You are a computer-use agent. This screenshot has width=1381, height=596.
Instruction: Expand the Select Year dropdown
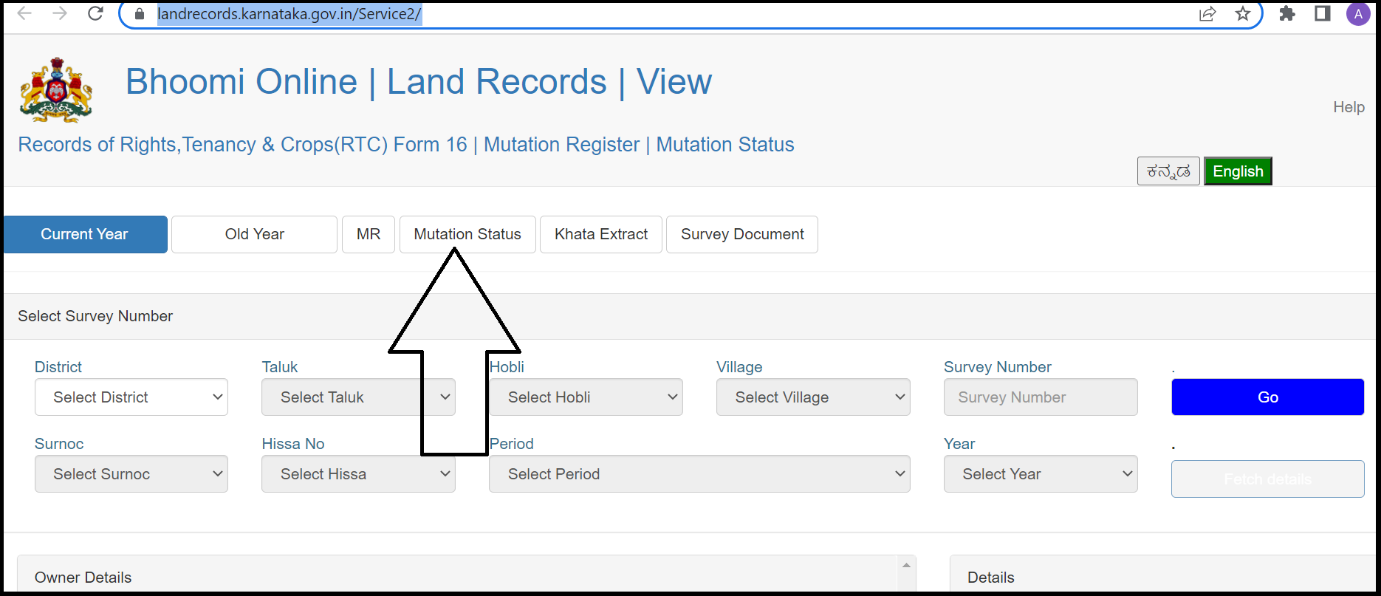coord(1040,474)
